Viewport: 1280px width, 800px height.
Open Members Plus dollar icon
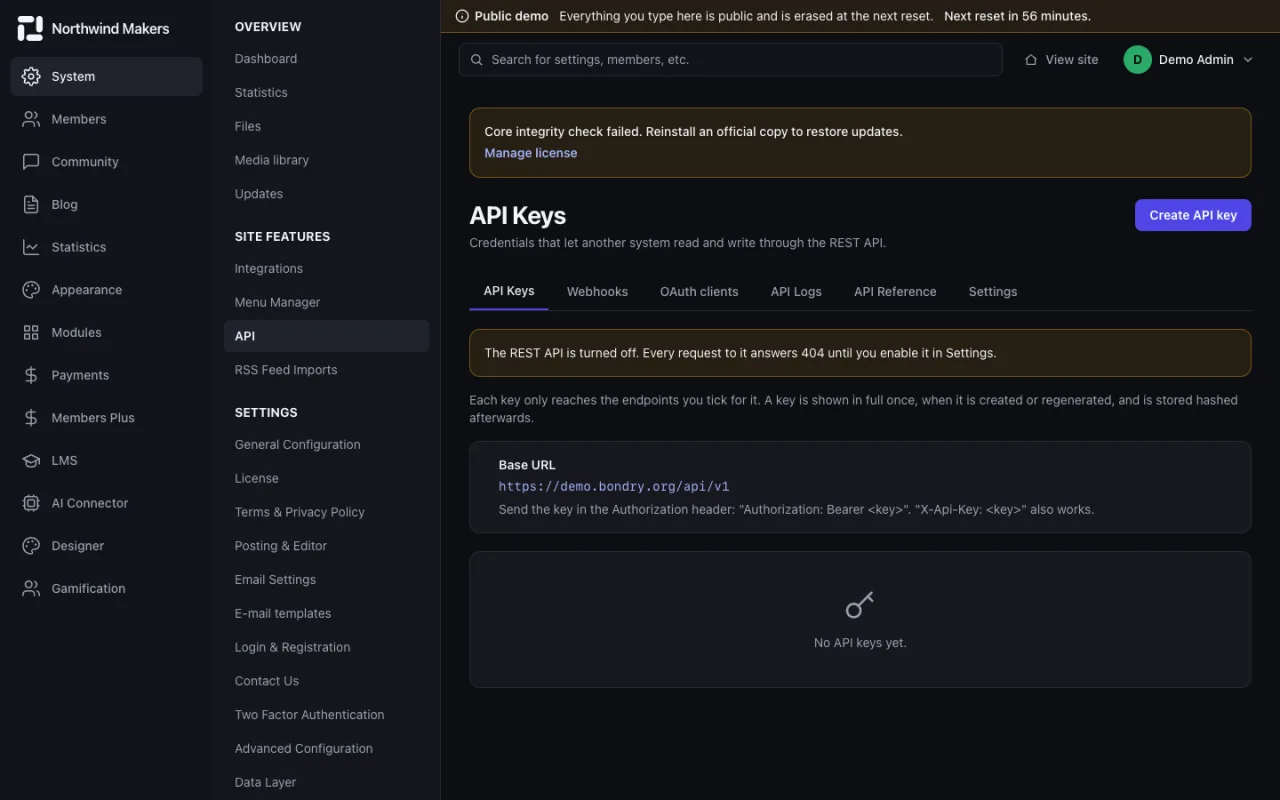pos(31,418)
